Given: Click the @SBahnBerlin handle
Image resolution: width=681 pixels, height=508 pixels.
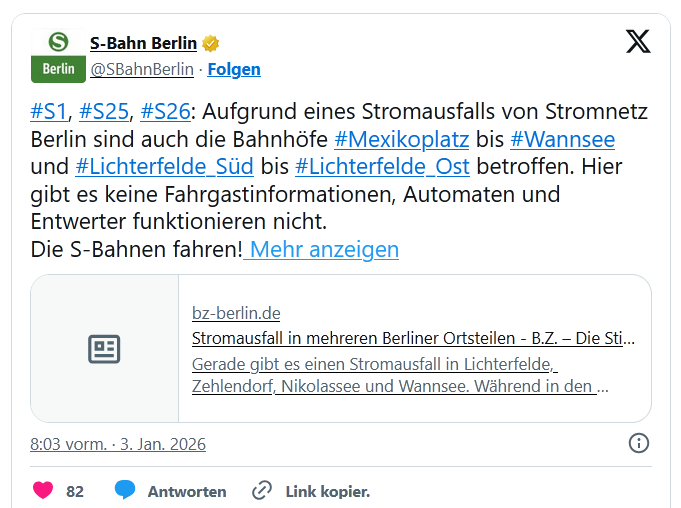Looking at the screenshot, I should coord(142,69).
